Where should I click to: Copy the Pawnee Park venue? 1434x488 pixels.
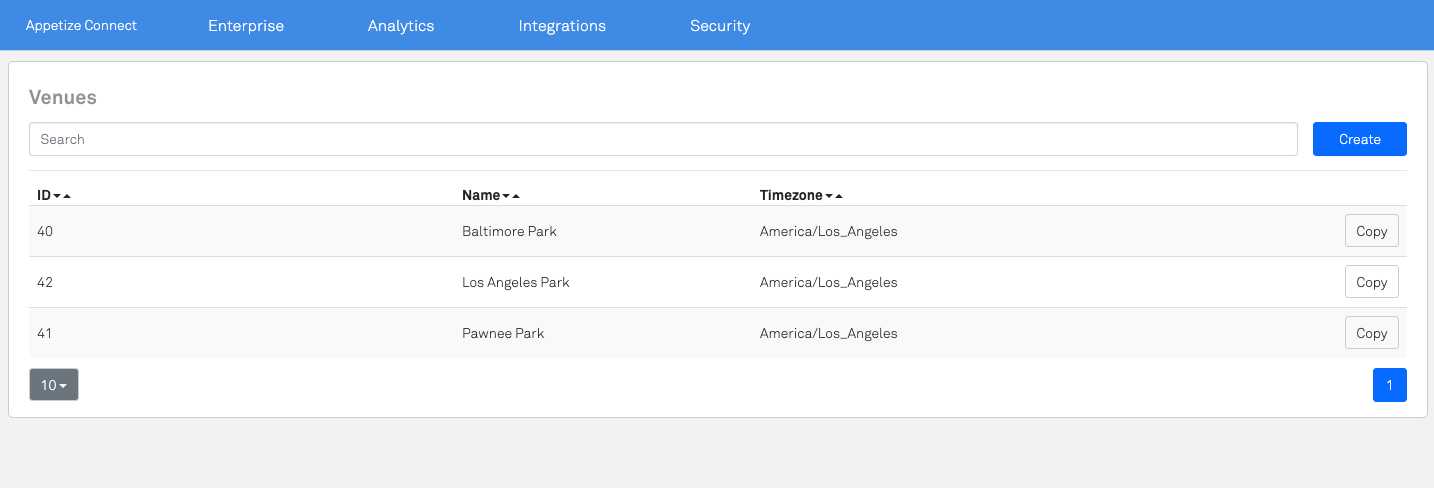tap(1371, 333)
